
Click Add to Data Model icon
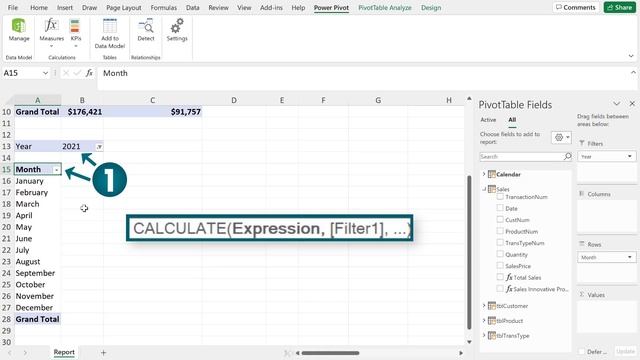pyautogui.click(x=109, y=26)
